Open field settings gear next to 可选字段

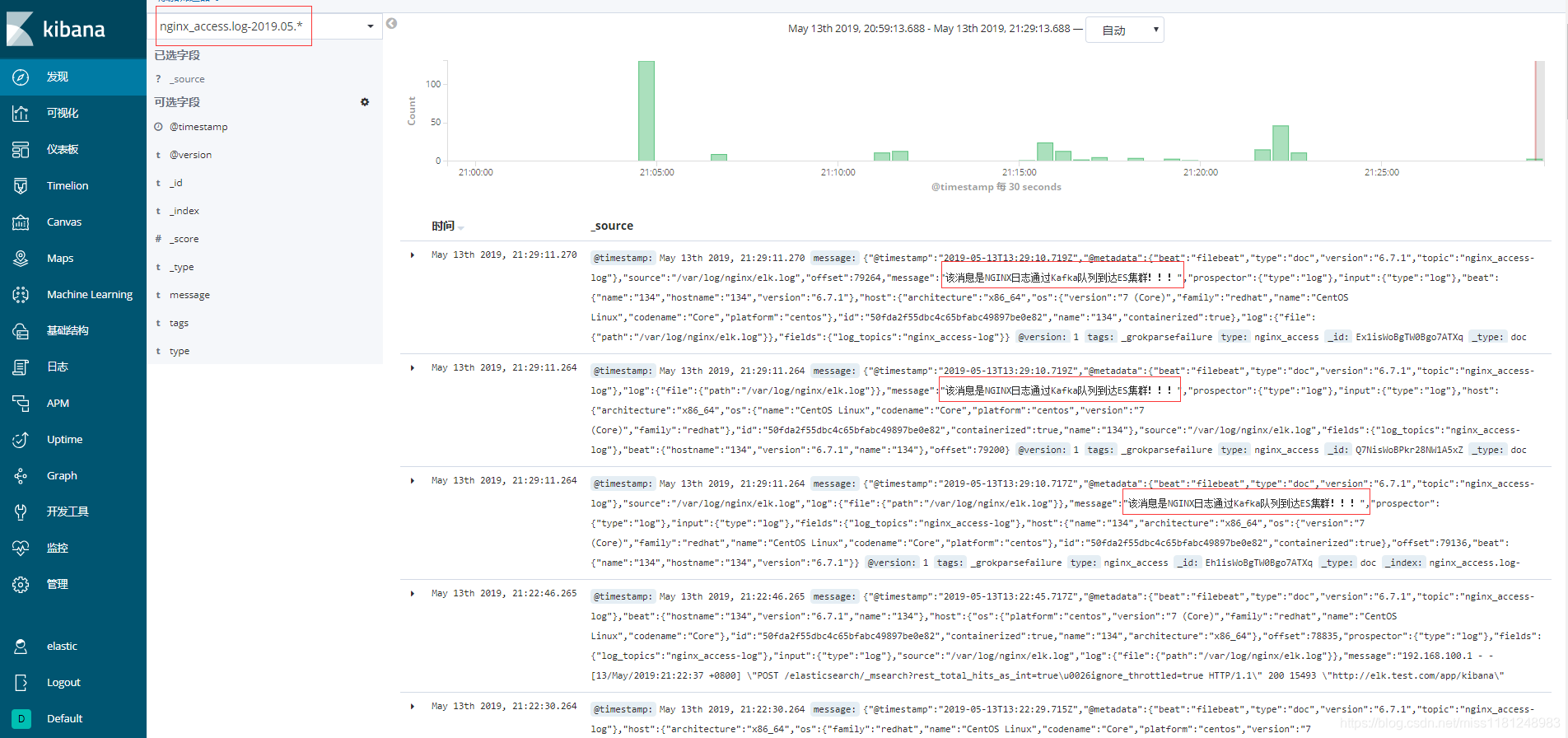point(365,102)
